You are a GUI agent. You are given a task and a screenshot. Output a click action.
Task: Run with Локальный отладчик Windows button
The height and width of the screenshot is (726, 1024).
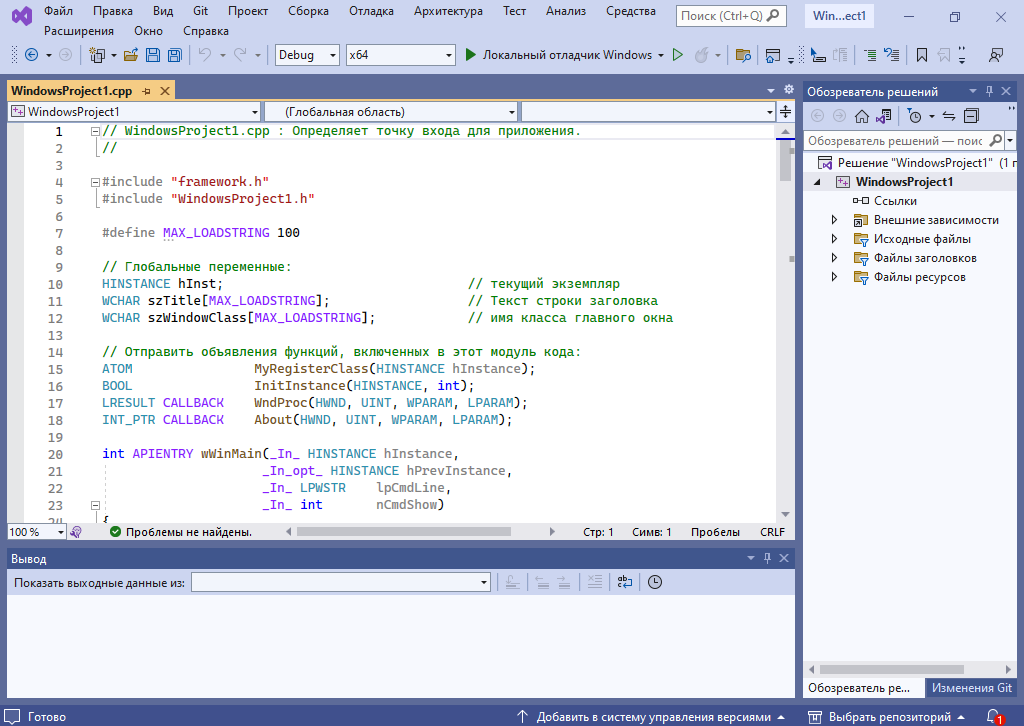(558, 55)
